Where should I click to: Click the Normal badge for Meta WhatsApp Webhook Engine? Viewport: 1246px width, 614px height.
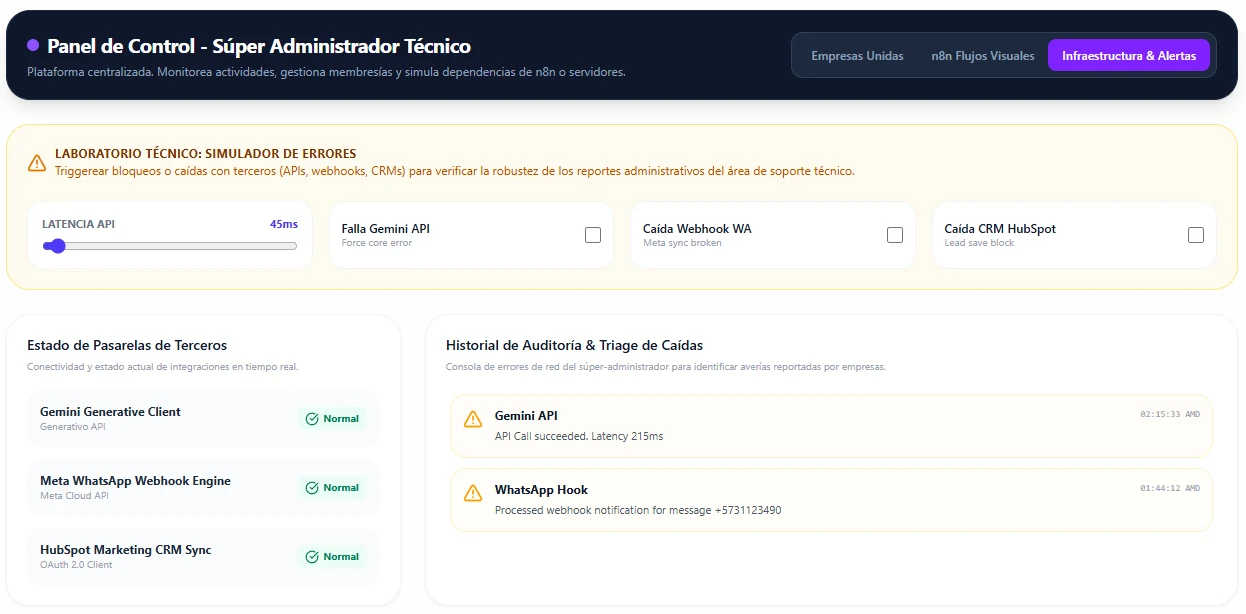tap(332, 488)
